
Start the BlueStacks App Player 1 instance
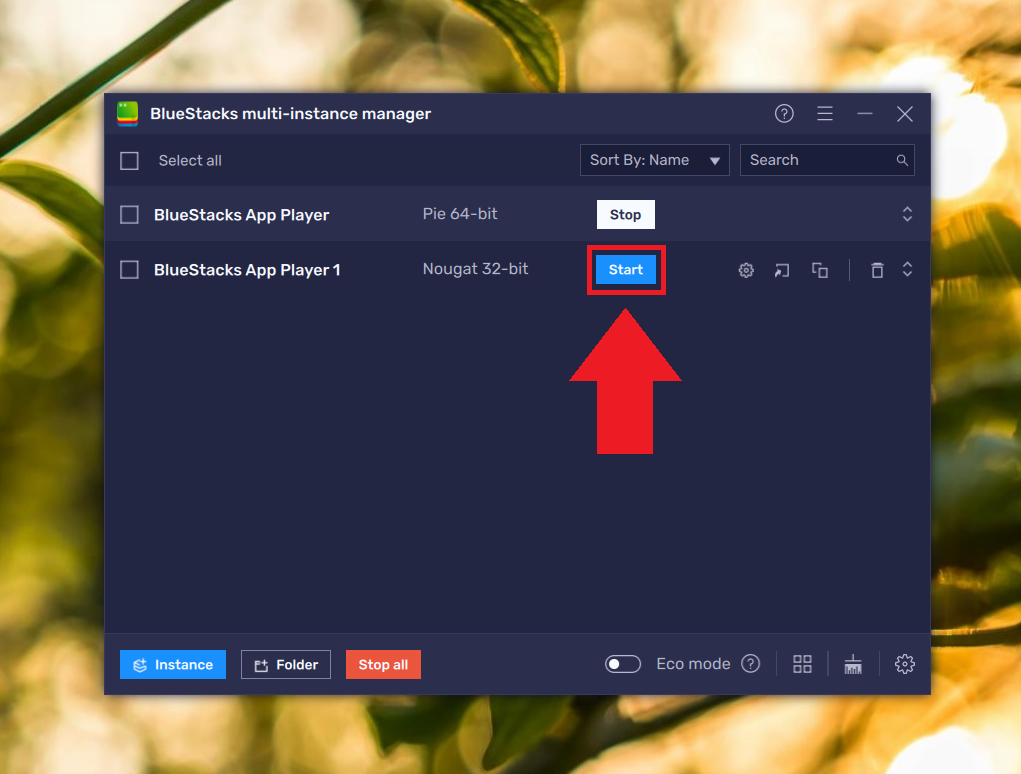click(x=626, y=269)
